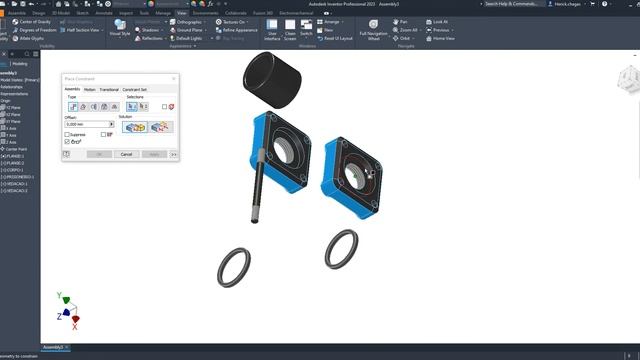This screenshot has width=640, height=360.
Task: Activate Second Selection button in Place Constraint
Action: 143,107
